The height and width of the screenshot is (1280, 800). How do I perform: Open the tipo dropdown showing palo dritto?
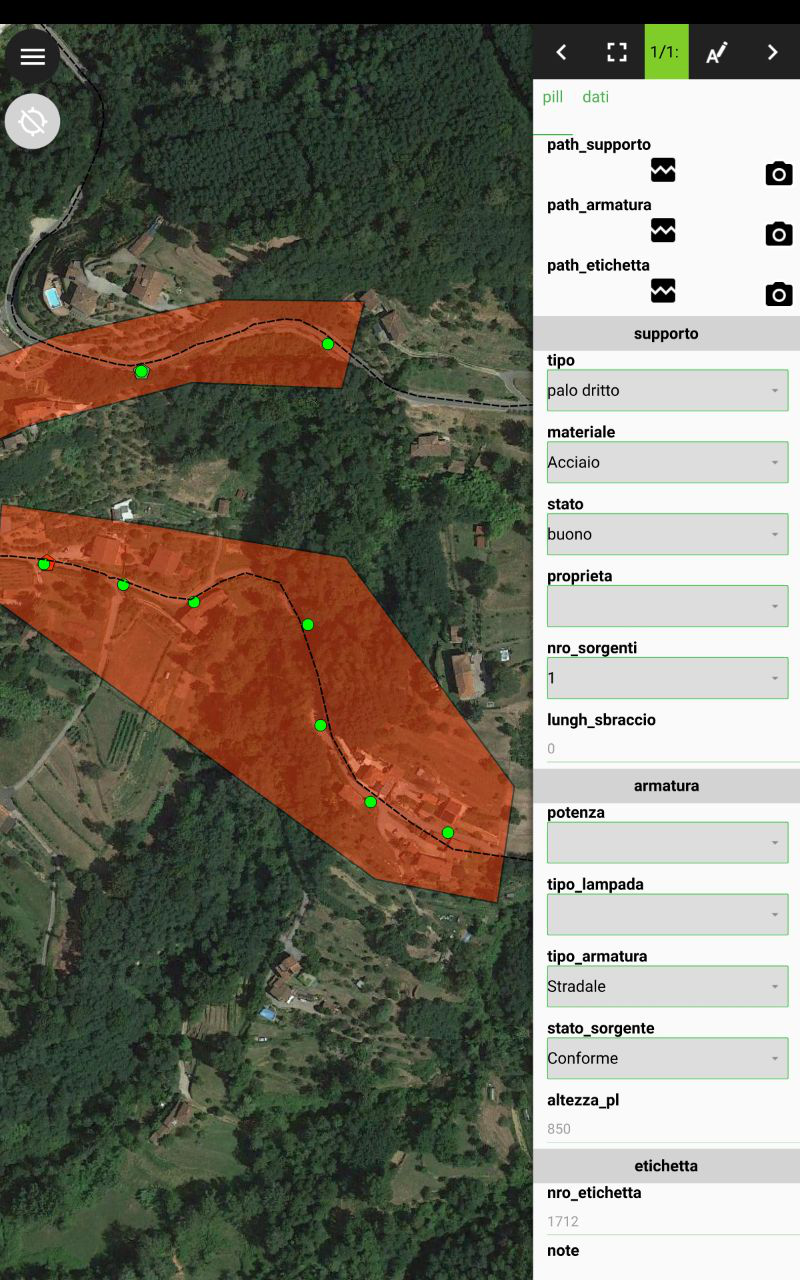[x=667, y=390]
